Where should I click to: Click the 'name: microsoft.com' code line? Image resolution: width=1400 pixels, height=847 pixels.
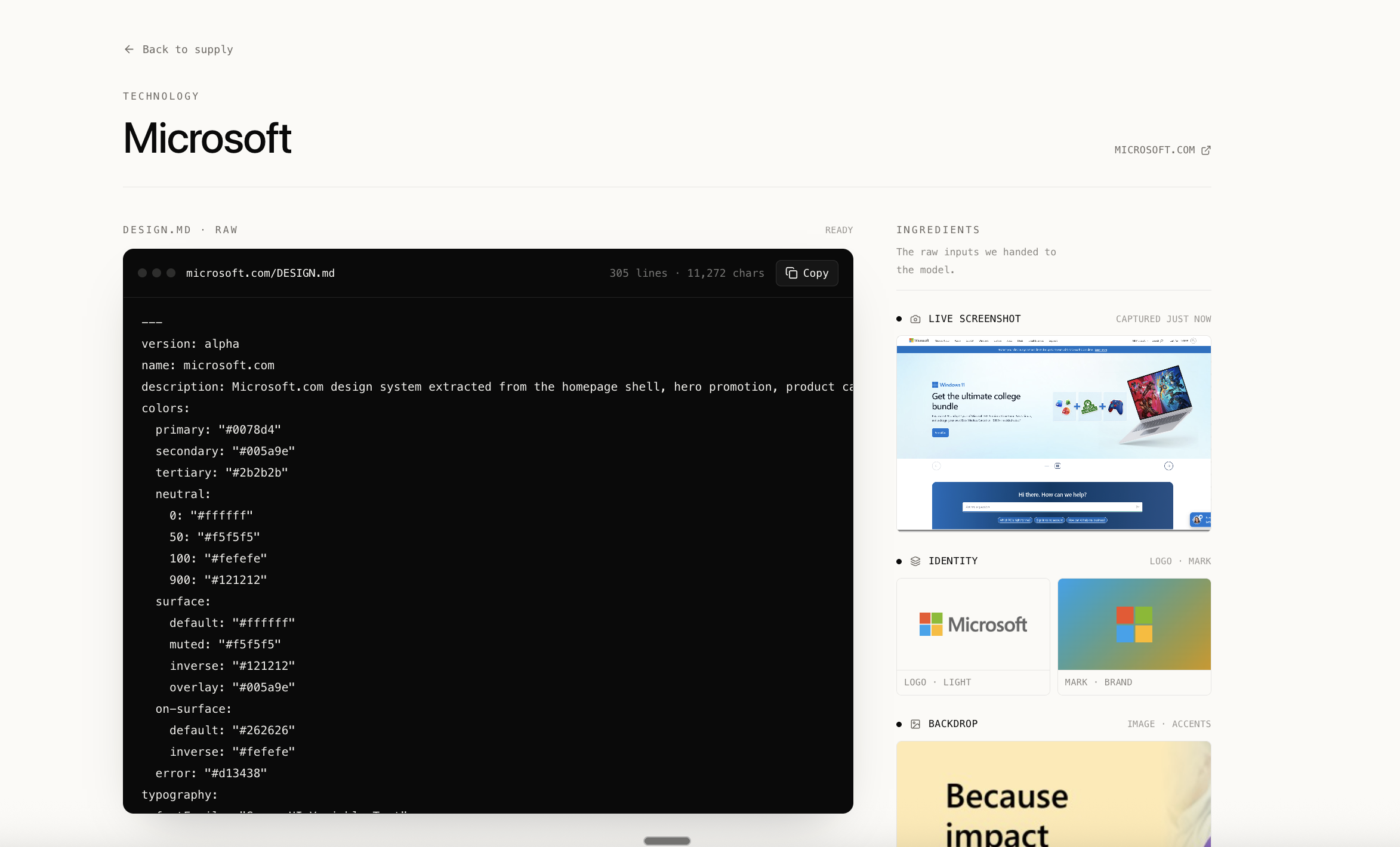208,366
